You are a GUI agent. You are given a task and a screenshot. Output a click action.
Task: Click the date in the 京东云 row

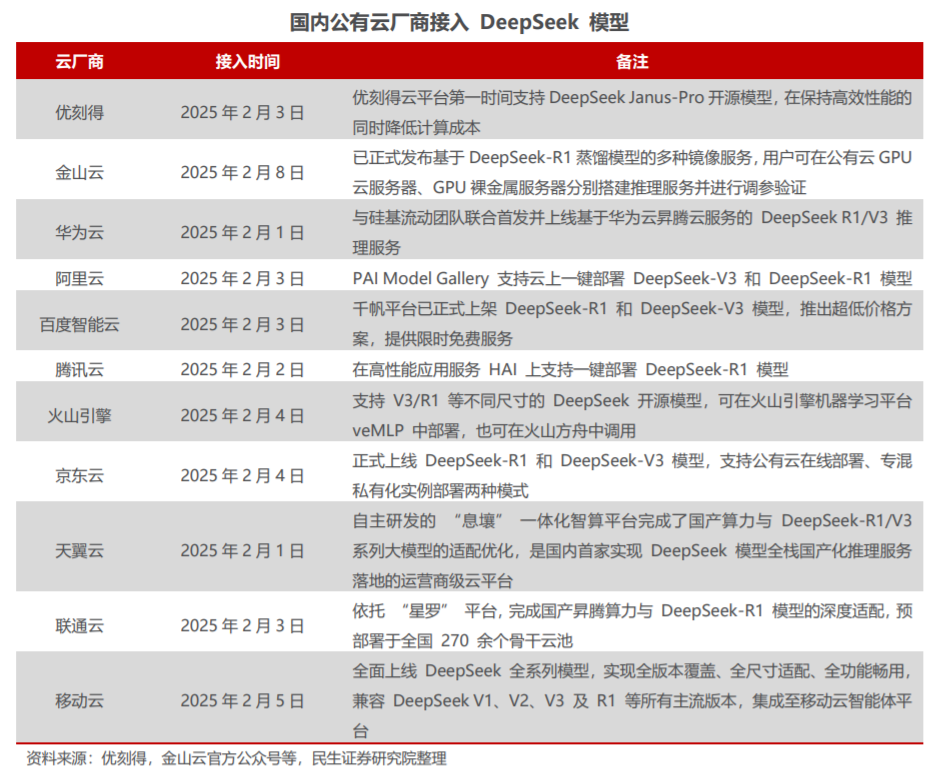coord(242,476)
